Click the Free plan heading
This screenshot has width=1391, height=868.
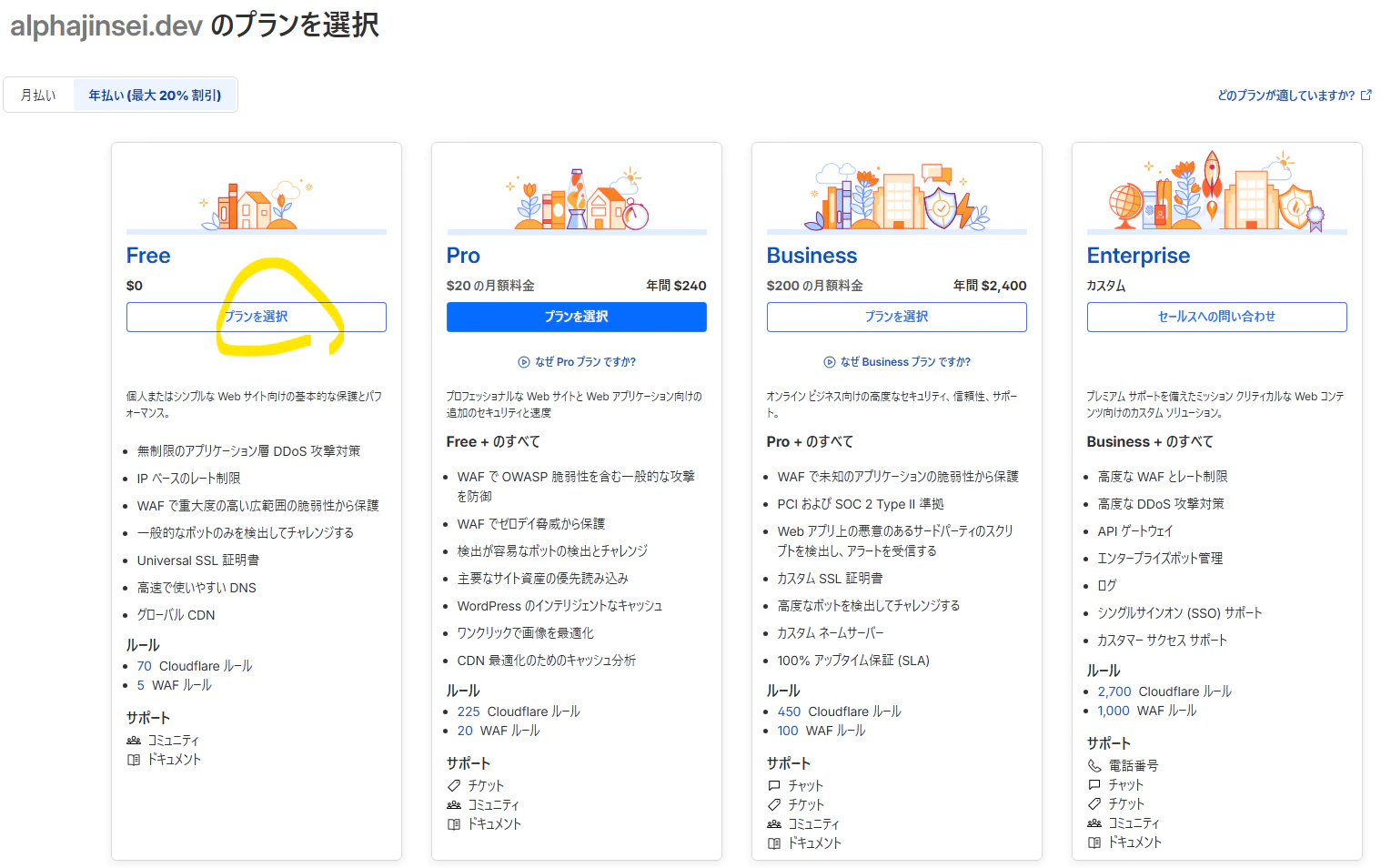148,256
